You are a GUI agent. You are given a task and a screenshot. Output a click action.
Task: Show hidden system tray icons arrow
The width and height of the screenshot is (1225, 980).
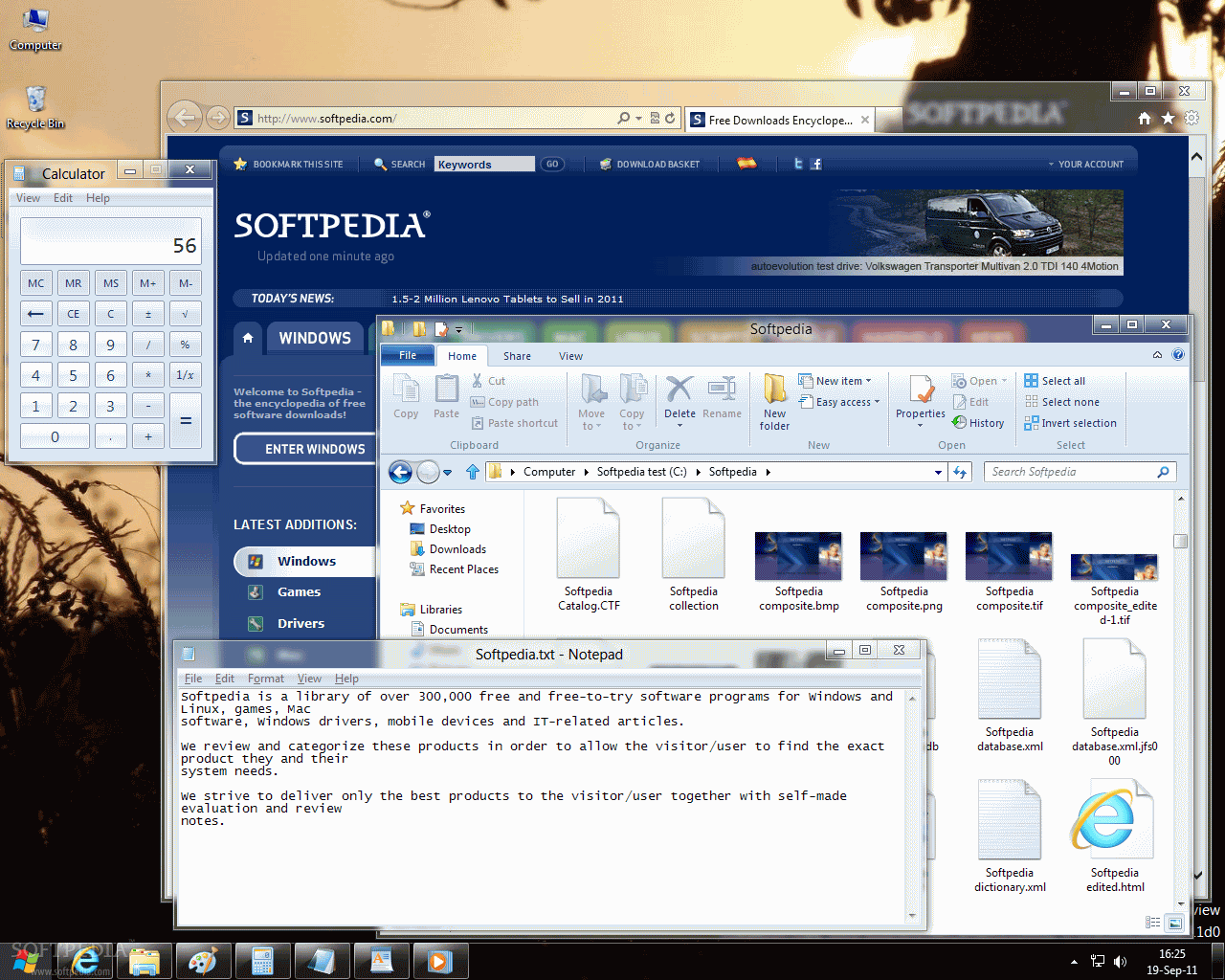point(1074,962)
